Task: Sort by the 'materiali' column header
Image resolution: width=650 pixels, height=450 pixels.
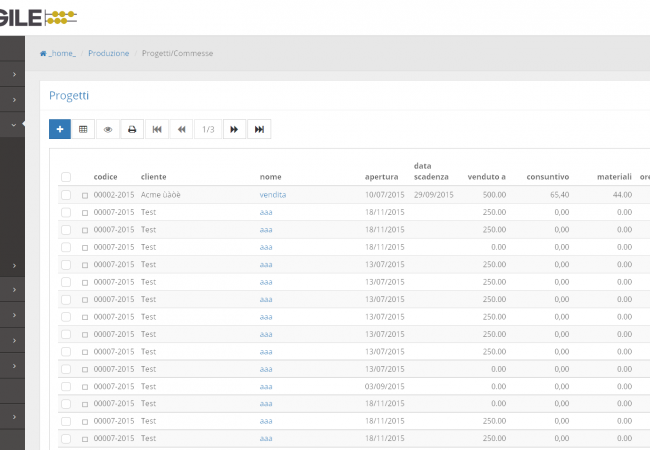Action: point(614,177)
